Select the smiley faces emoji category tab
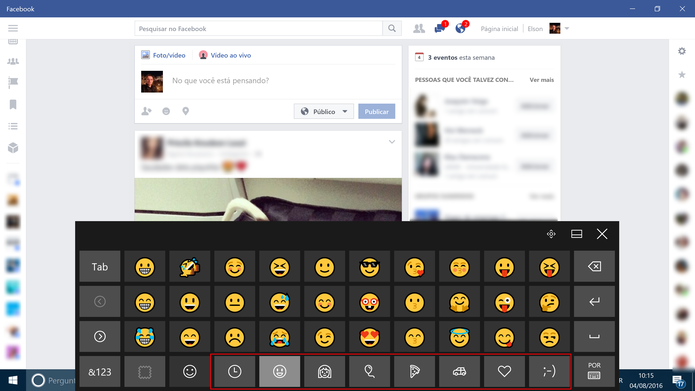Viewport: 695px width, 391px height. pos(280,371)
